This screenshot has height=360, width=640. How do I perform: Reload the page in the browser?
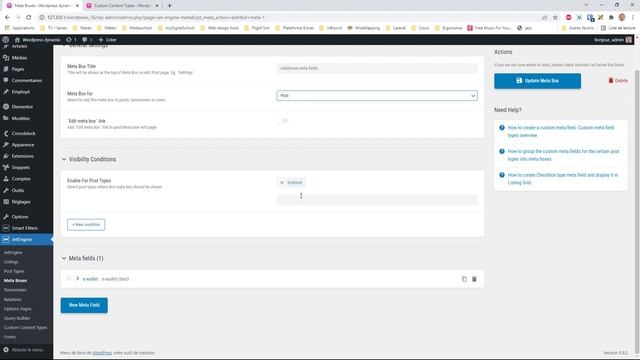29,18
